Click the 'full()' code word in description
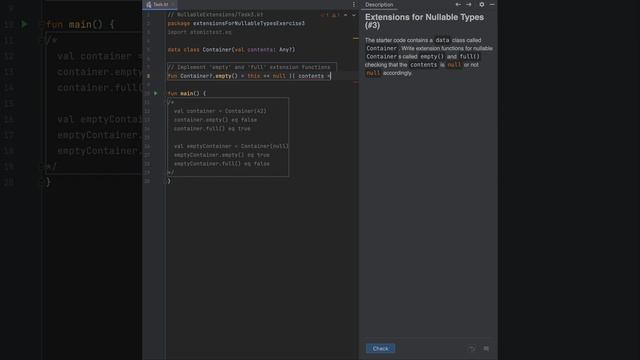640x360 pixels. [x=469, y=57]
